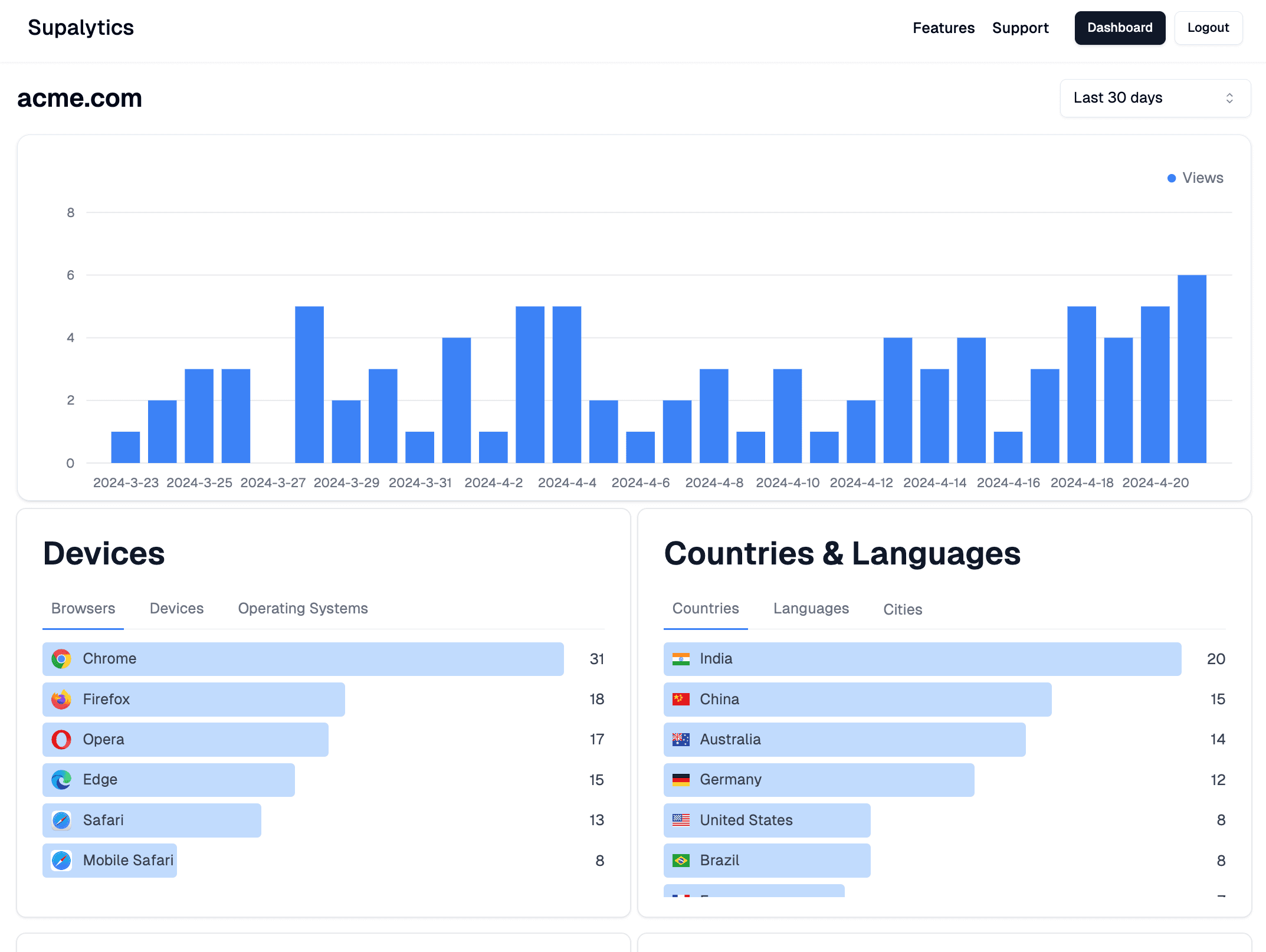
Task: Click the Firefox browser icon
Action: pyautogui.click(x=61, y=700)
